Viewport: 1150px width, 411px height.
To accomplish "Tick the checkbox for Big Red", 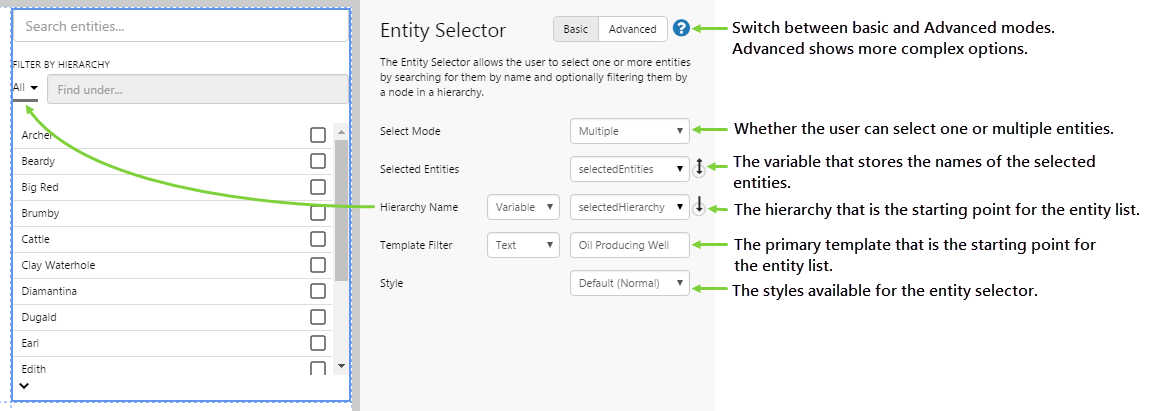I will [x=318, y=187].
